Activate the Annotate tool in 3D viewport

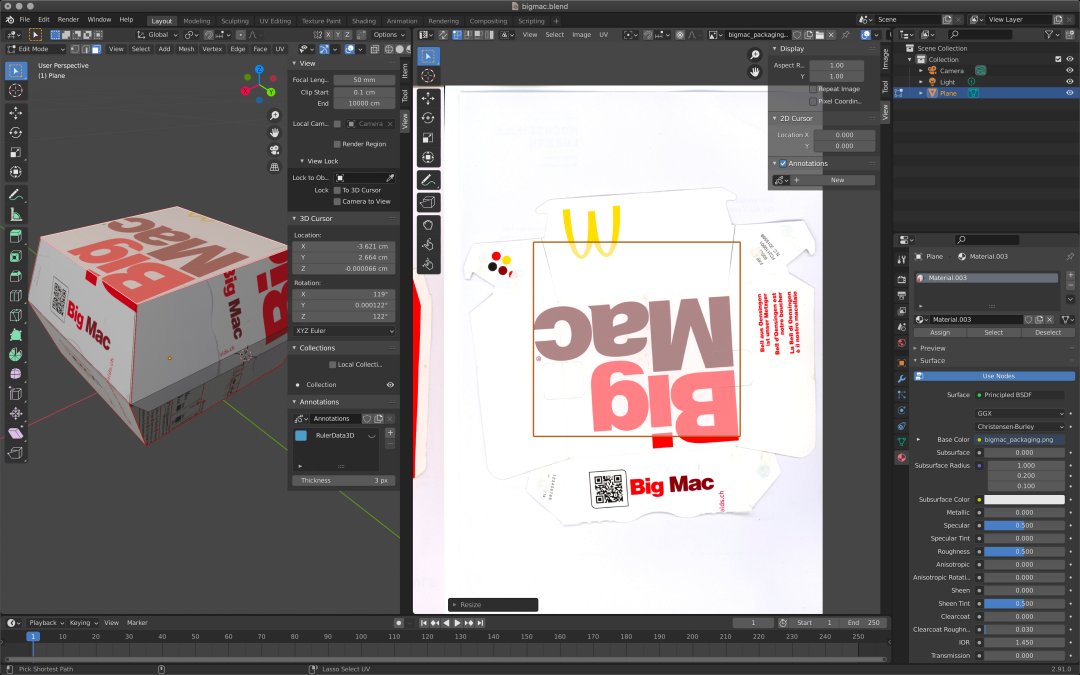16,195
